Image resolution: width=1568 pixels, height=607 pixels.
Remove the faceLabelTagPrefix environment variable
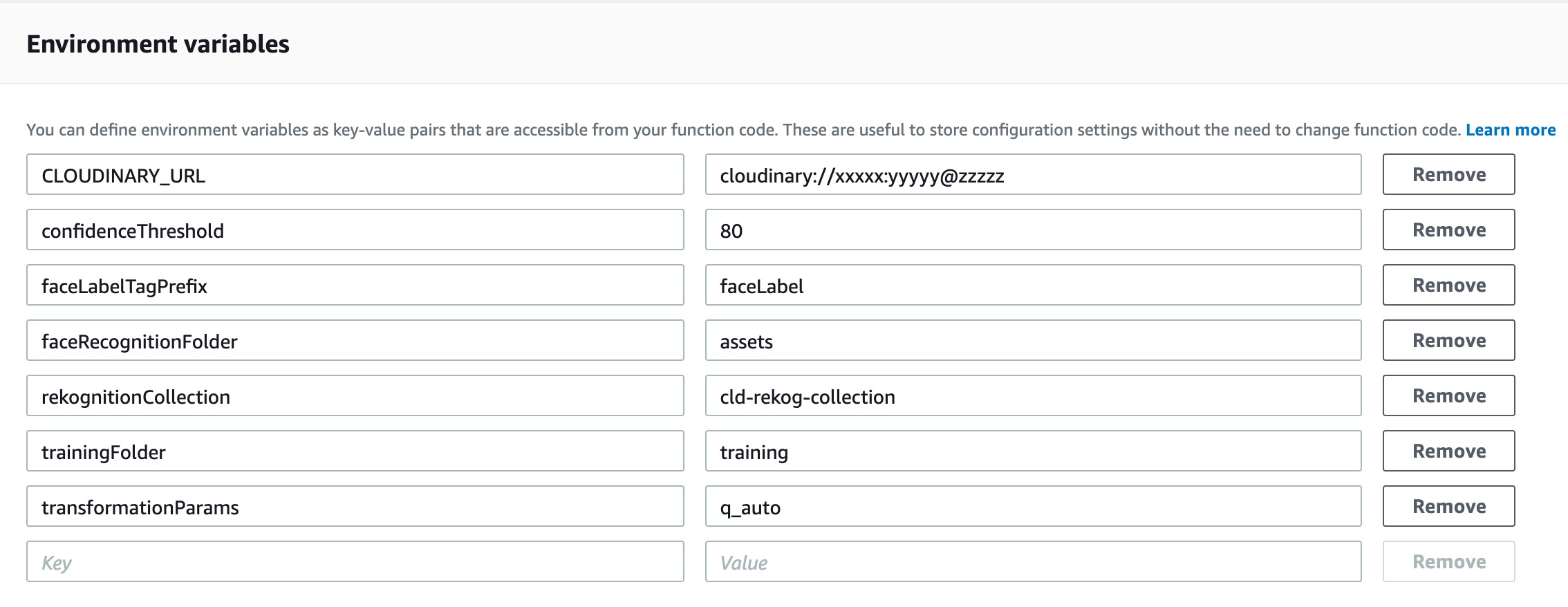pos(1448,285)
